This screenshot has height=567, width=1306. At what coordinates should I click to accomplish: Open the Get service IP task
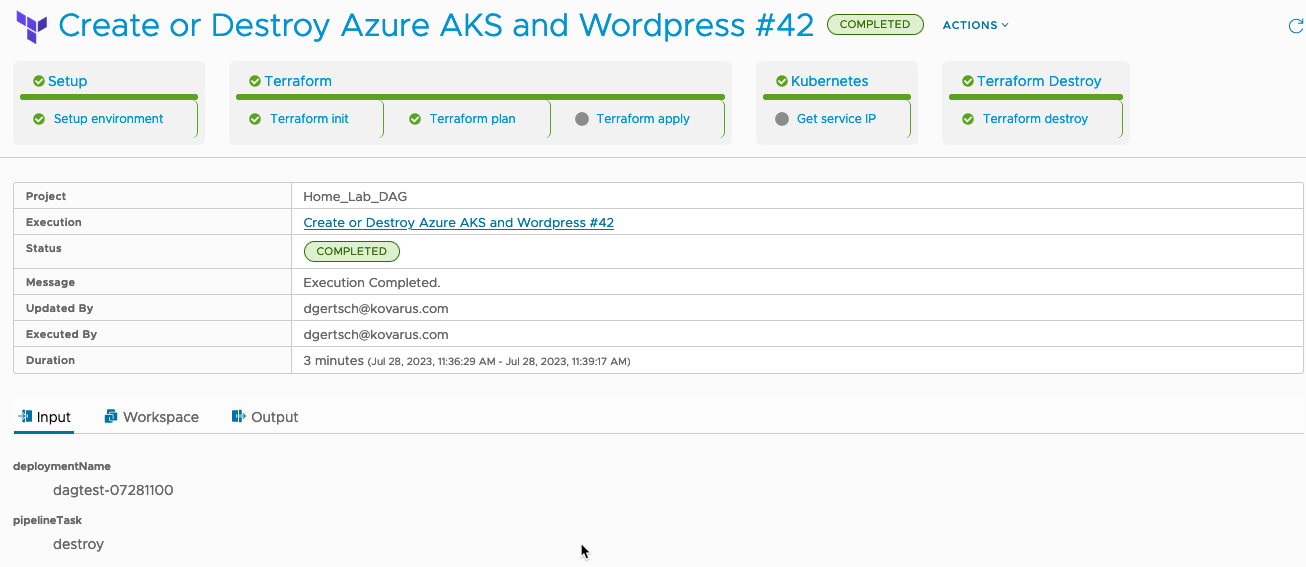coord(836,119)
